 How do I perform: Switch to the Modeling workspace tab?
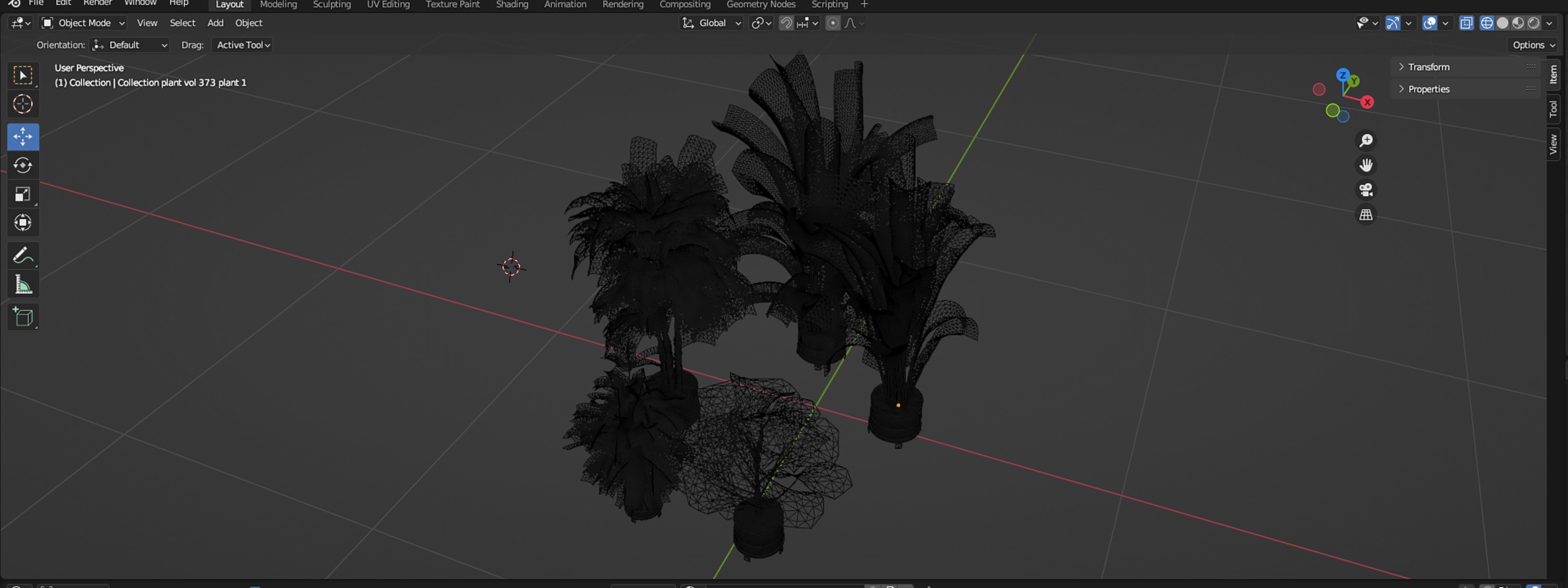coord(278,4)
